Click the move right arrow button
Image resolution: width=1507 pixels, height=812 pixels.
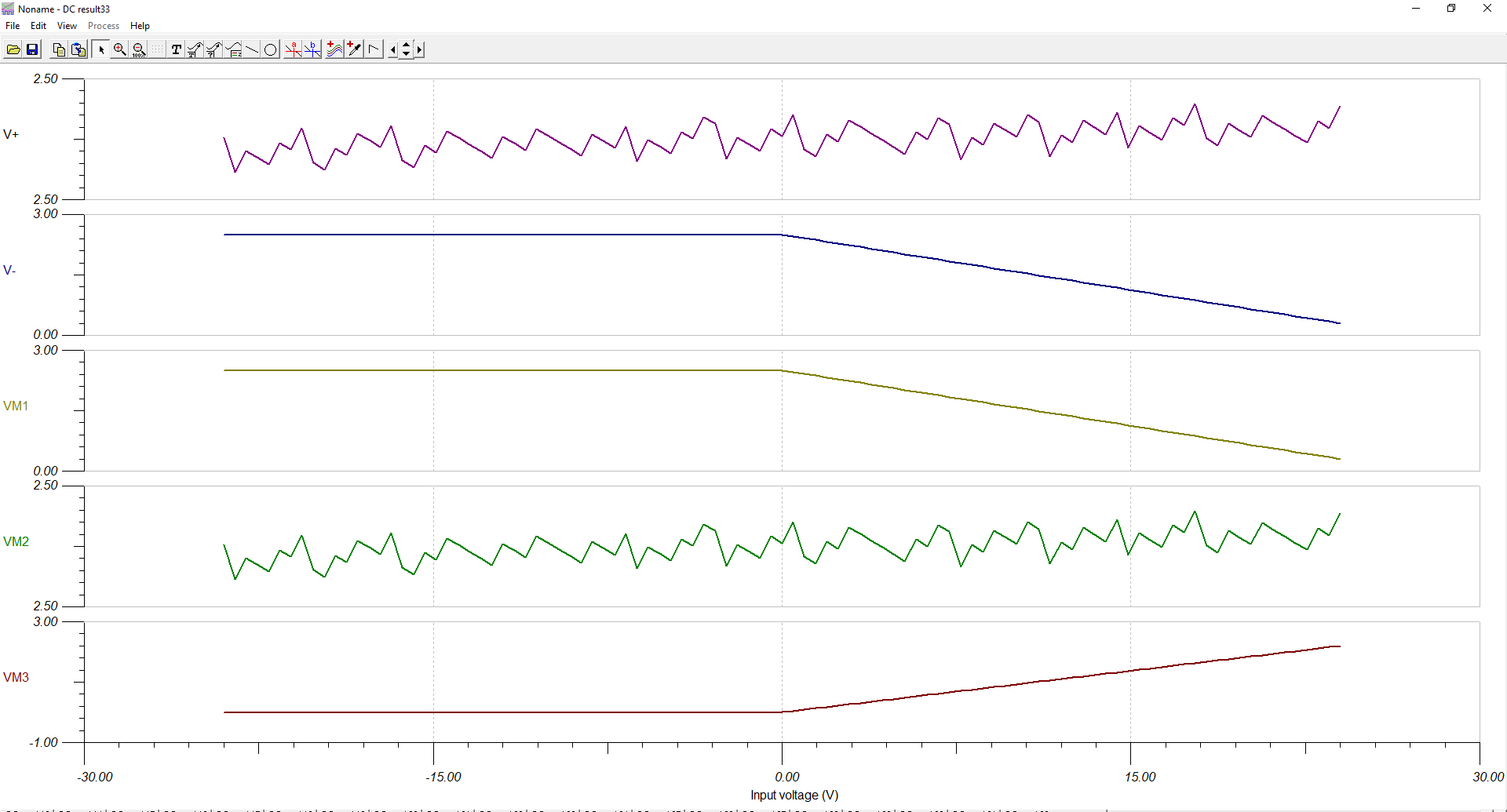[x=419, y=49]
